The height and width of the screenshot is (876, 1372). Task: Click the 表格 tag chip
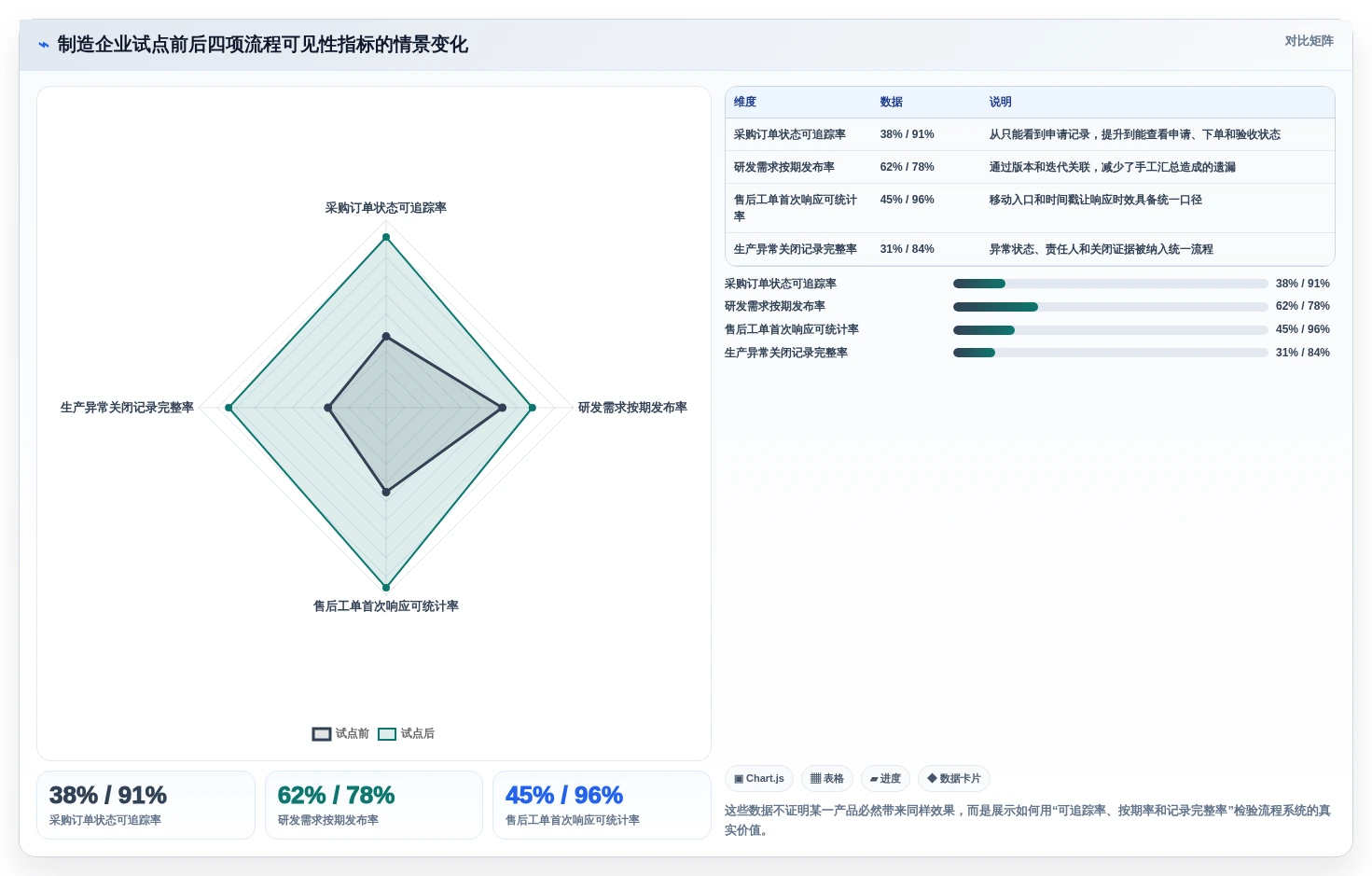(827, 779)
